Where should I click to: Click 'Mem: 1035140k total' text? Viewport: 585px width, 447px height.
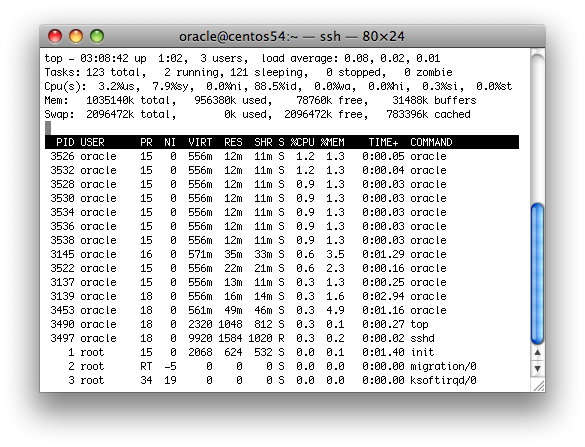pyautogui.click(x=107, y=100)
